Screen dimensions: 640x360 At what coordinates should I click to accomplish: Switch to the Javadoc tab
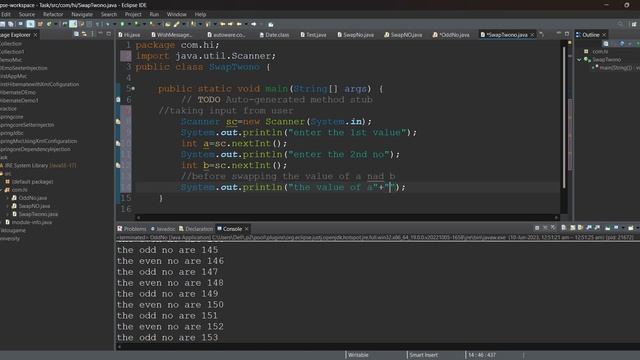pos(163,229)
